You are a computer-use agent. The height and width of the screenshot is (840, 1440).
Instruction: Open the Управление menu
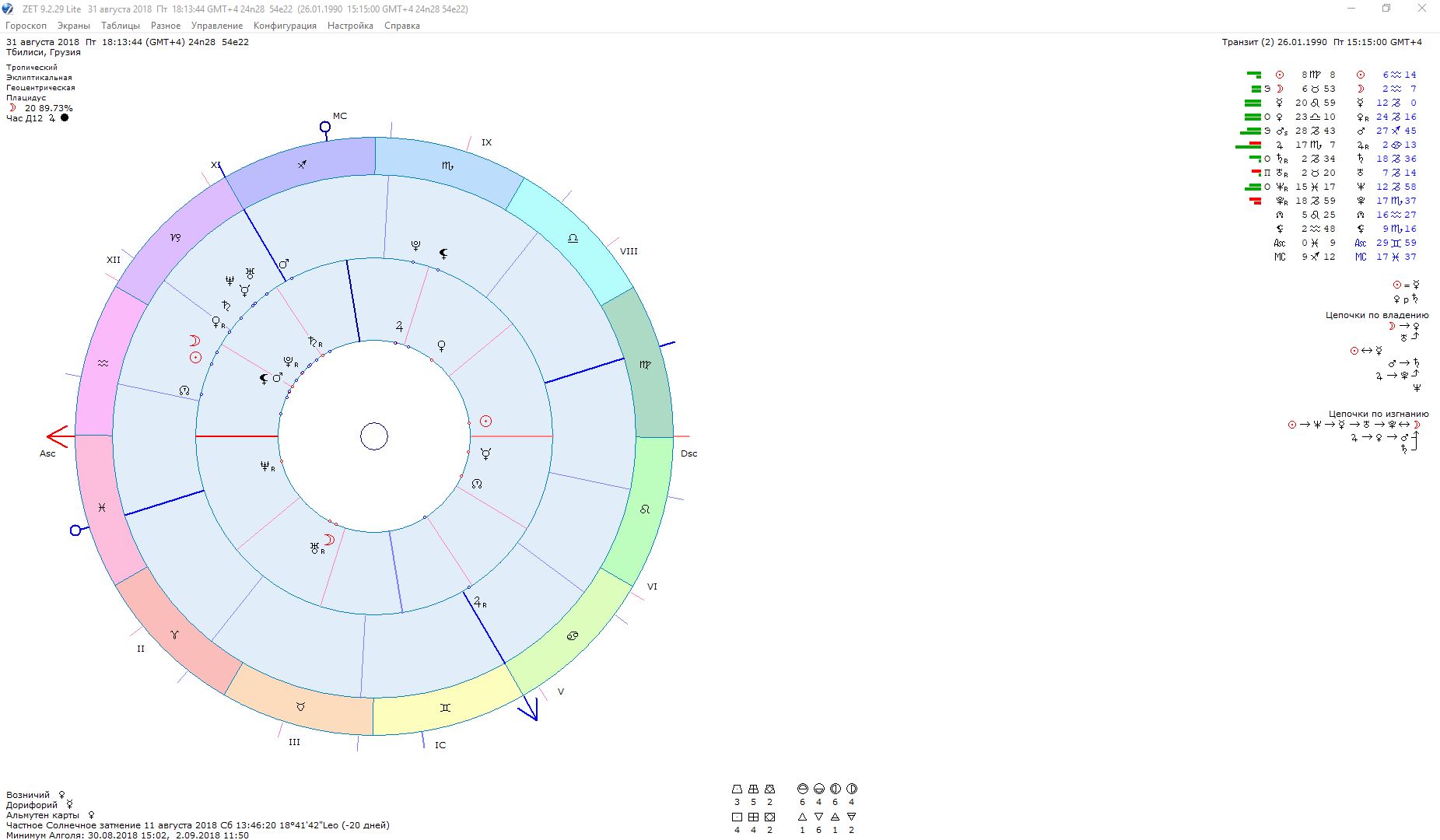pos(217,26)
